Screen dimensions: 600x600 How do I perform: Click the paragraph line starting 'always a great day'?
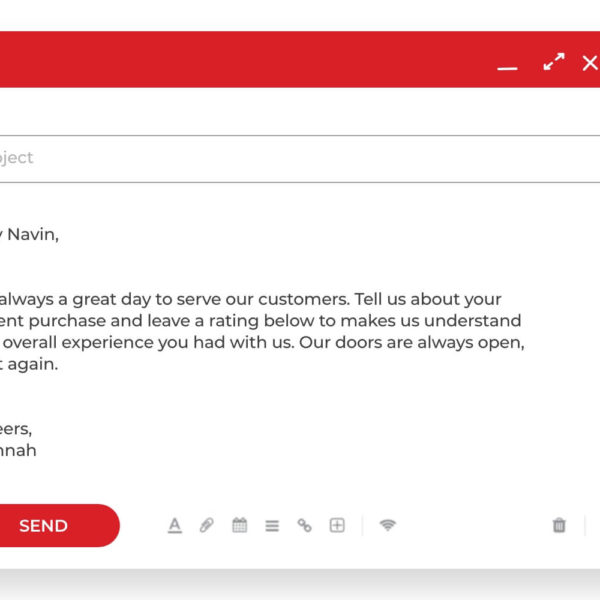pyautogui.click(x=251, y=300)
